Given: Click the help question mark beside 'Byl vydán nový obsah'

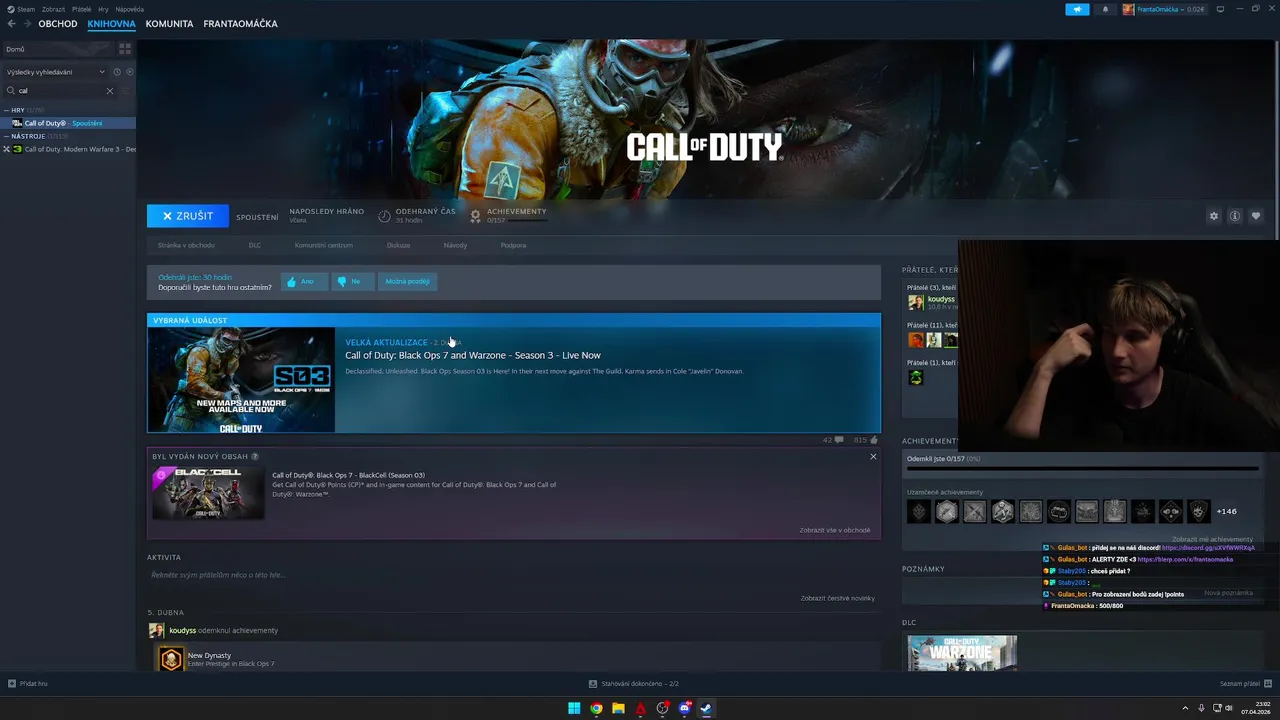Looking at the screenshot, I should click(255, 457).
